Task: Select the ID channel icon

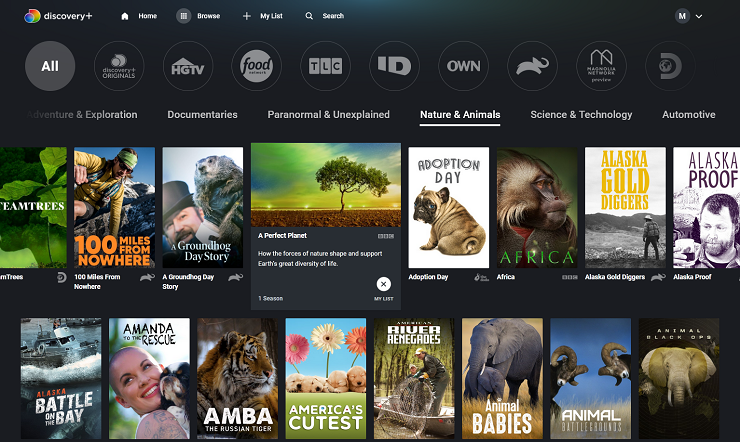Action: tap(395, 66)
